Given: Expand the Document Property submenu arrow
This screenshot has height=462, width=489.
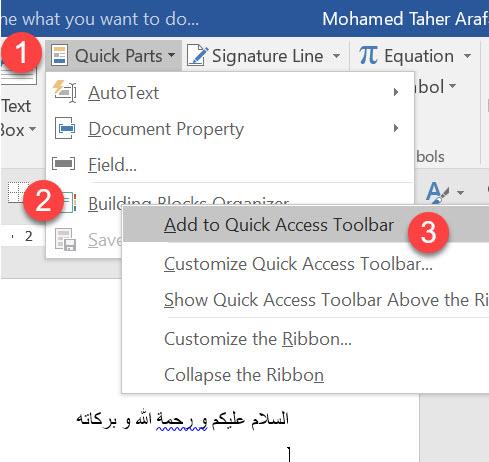Looking at the screenshot, I should 396,128.
